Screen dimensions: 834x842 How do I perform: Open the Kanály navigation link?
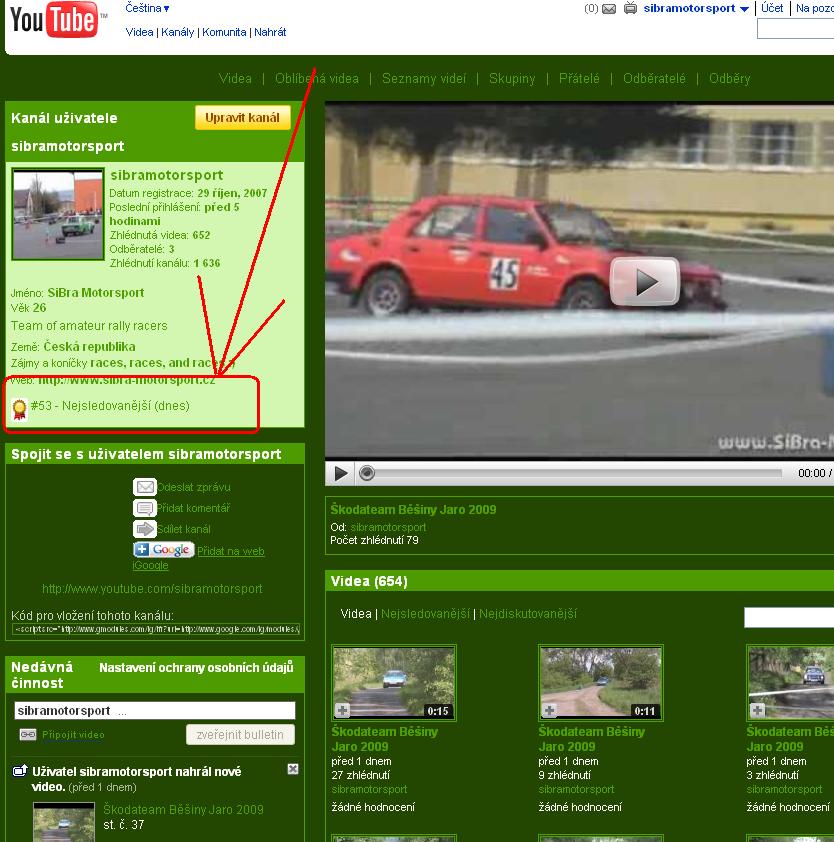(x=177, y=32)
